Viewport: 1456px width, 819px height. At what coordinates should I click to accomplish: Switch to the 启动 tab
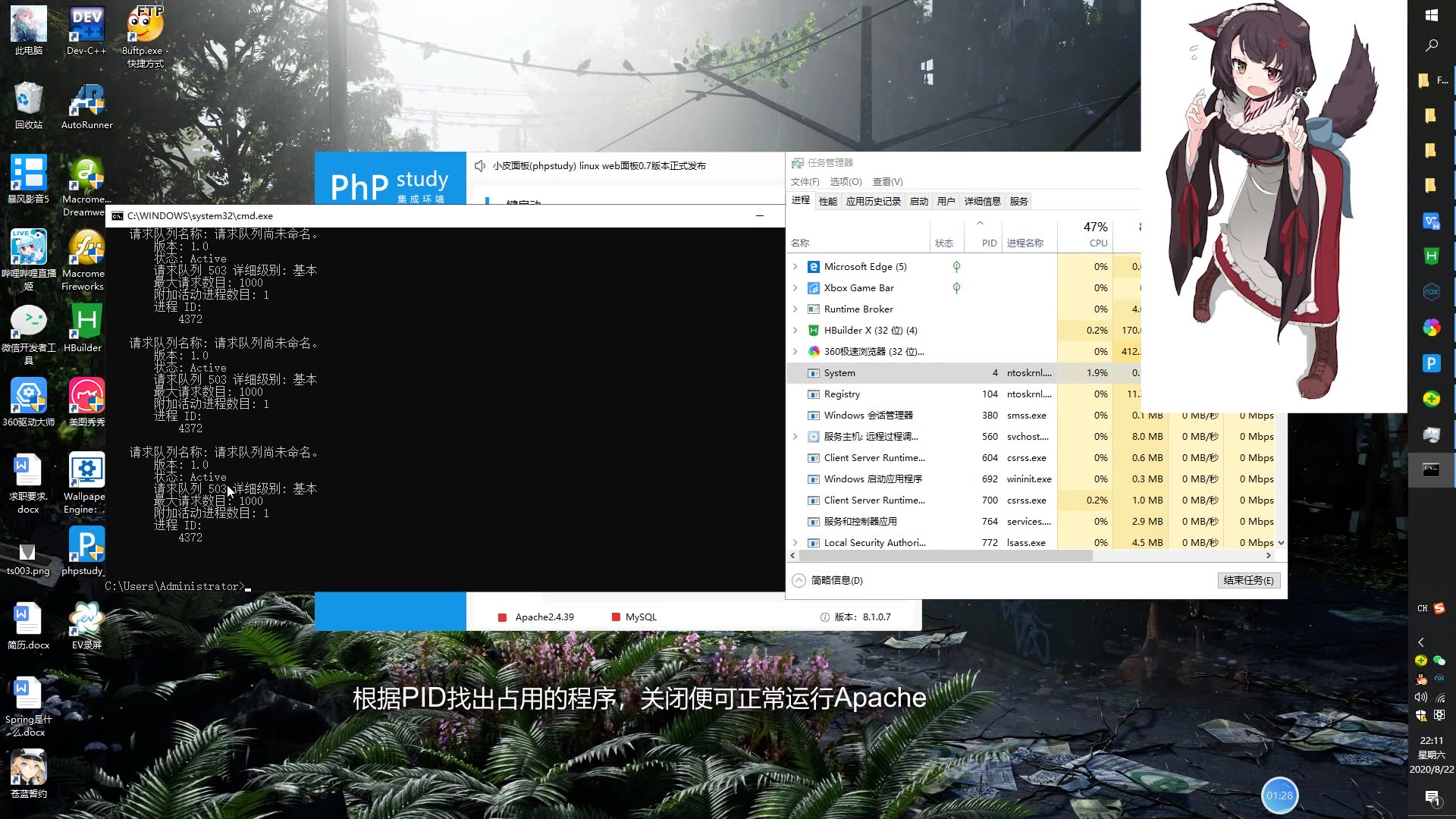click(x=919, y=202)
